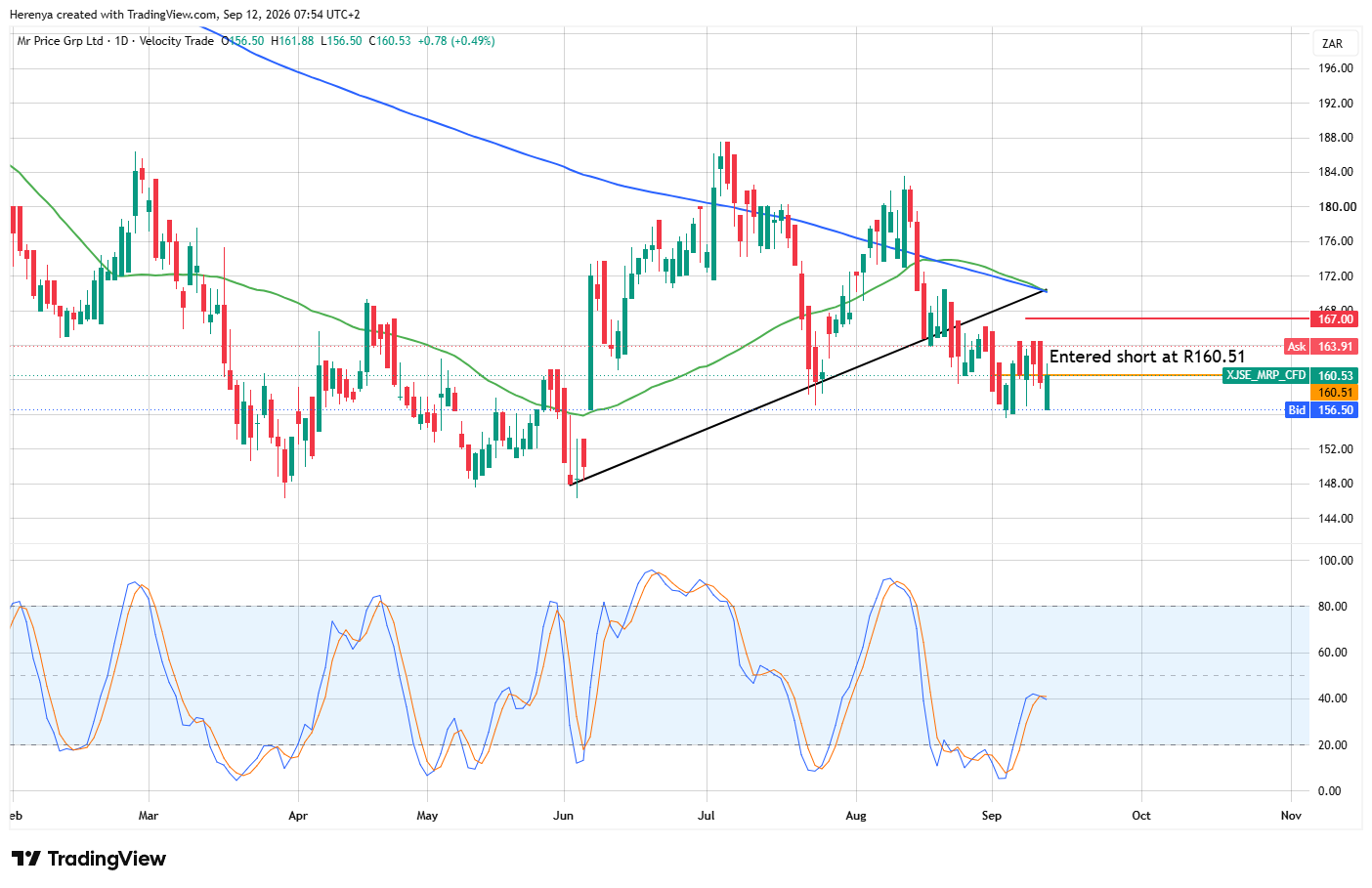Click the orange 160.51 entry price label
Image resolution: width=1372 pixels, height=888 pixels.
pos(1334,393)
